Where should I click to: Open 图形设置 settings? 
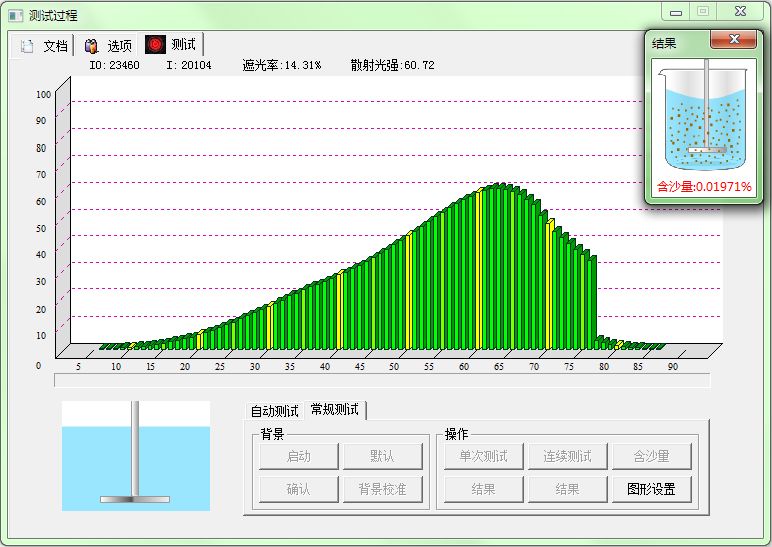651,490
